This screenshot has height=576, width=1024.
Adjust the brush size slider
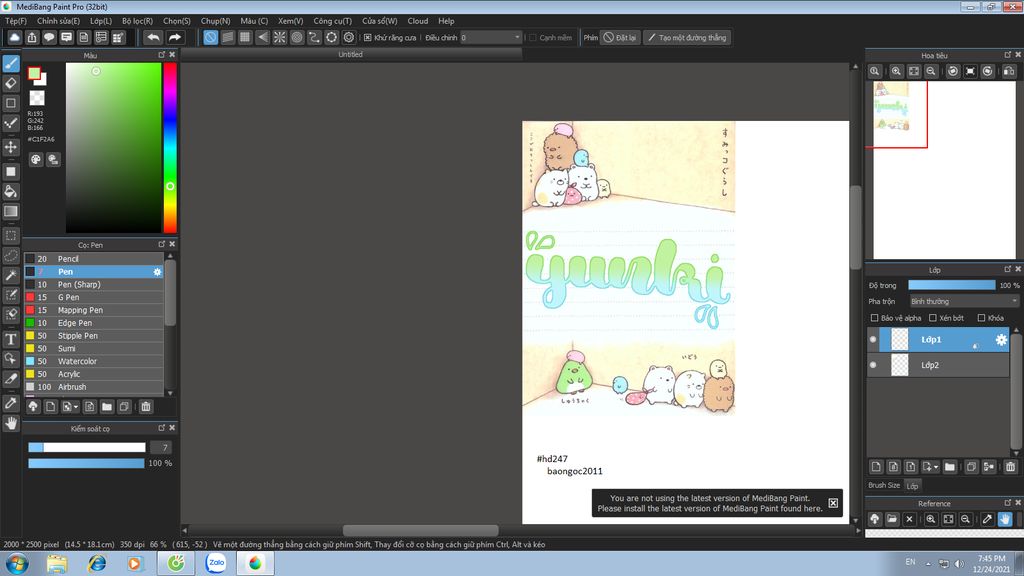tap(87, 447)
